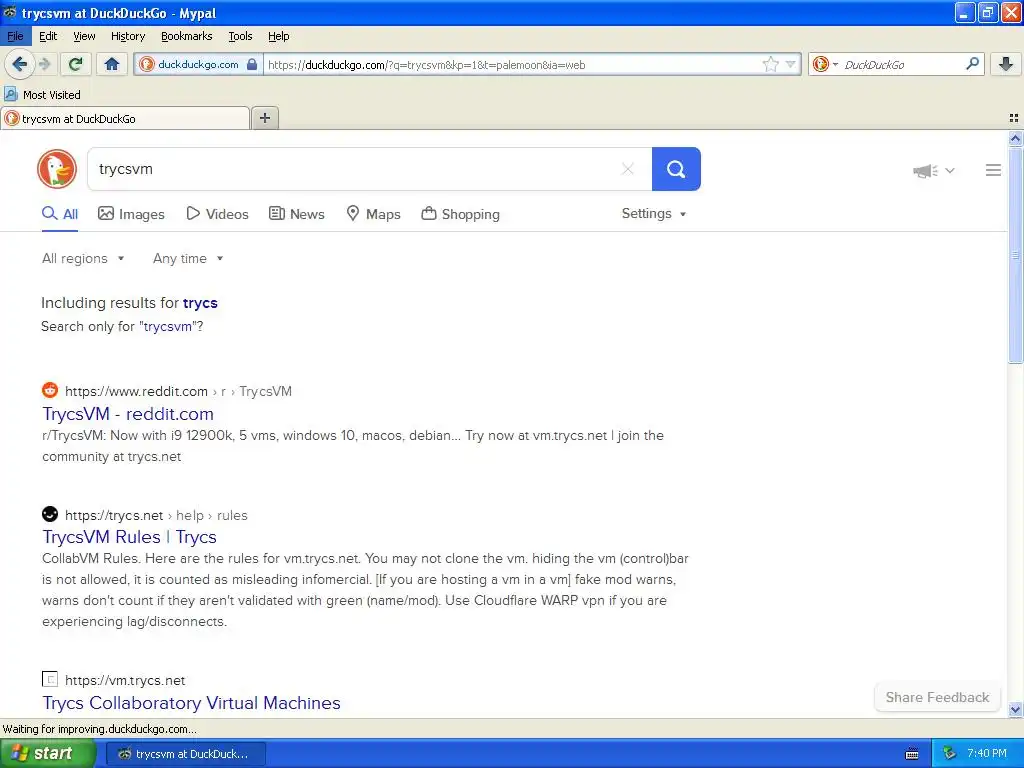Open the TrycsVM - reddit.com result
Viewport: 1024px width, 768px height.
coord(128,413)
